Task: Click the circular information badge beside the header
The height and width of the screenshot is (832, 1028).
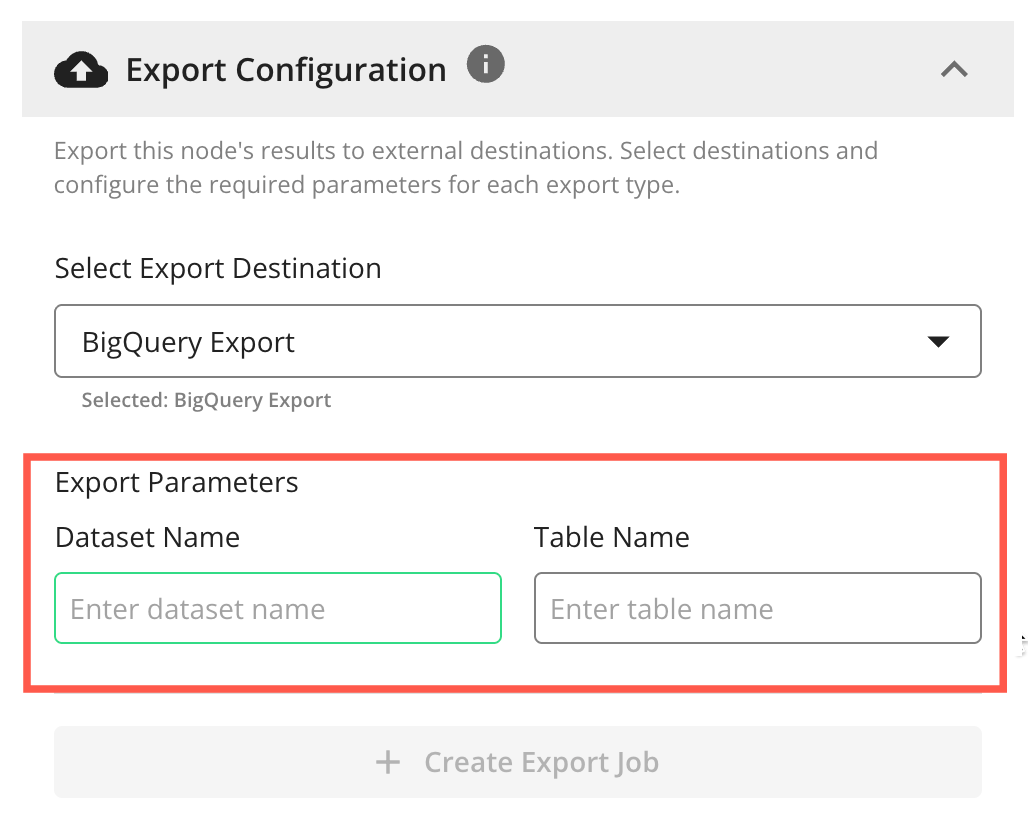Action: point(486,64)
